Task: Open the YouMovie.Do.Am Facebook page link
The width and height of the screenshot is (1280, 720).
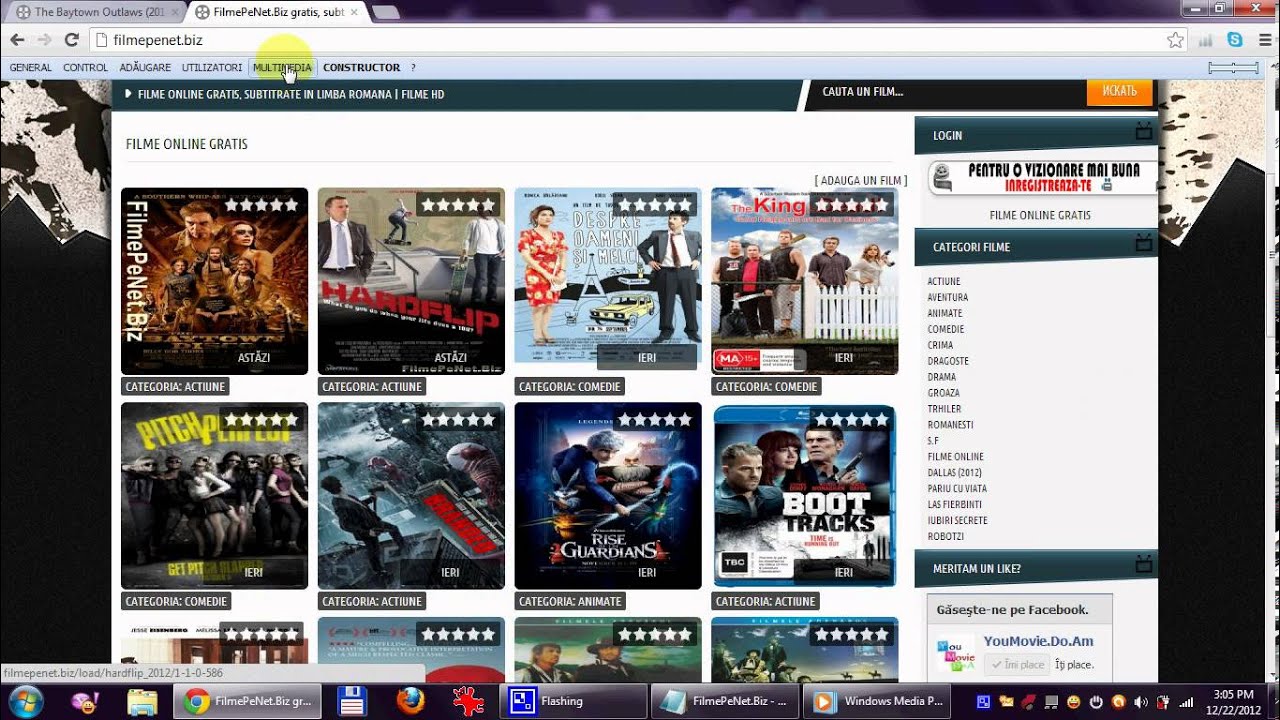Action: click(x=1038, y=642)
